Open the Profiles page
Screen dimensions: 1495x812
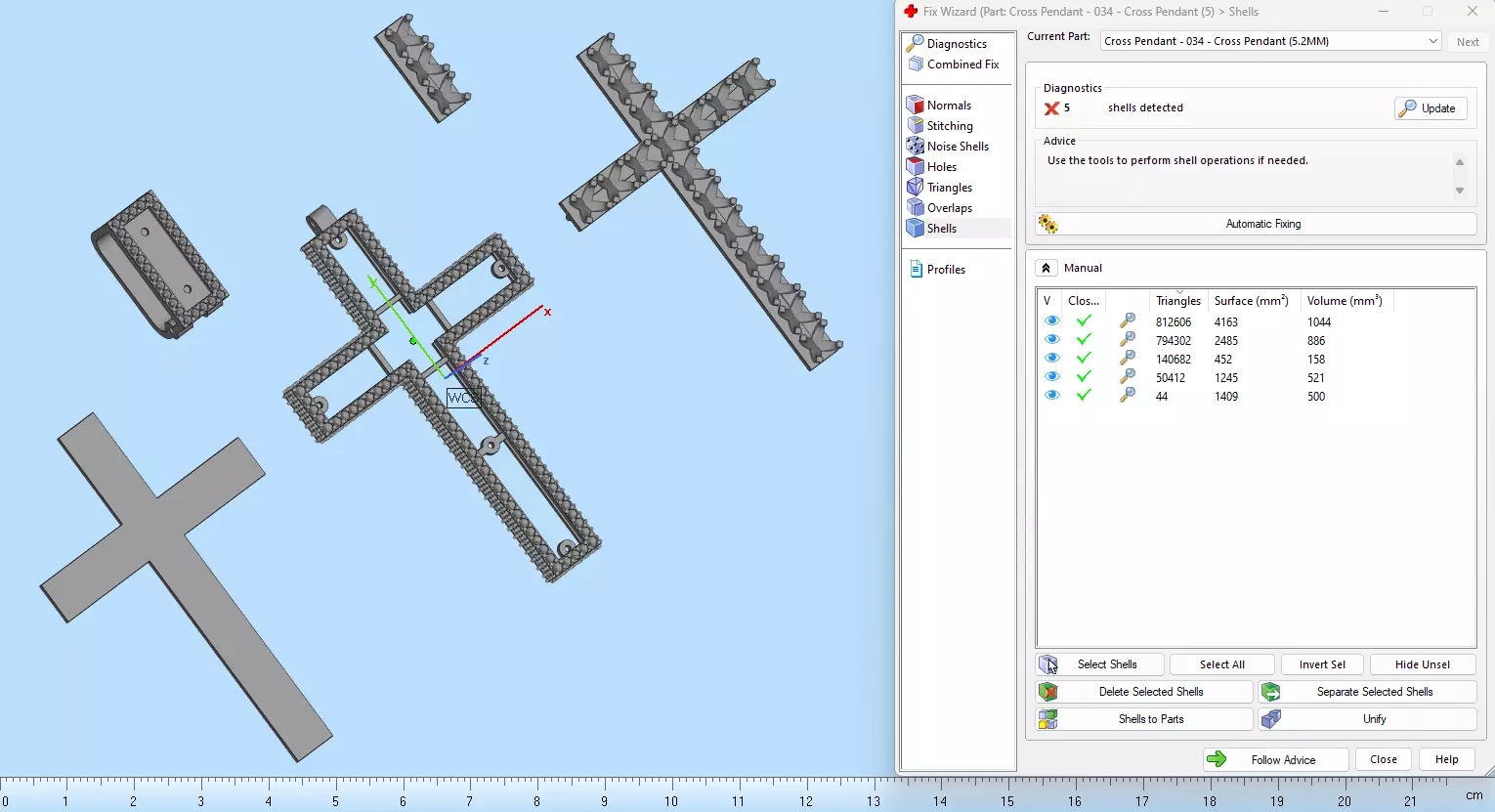point(946,270)
